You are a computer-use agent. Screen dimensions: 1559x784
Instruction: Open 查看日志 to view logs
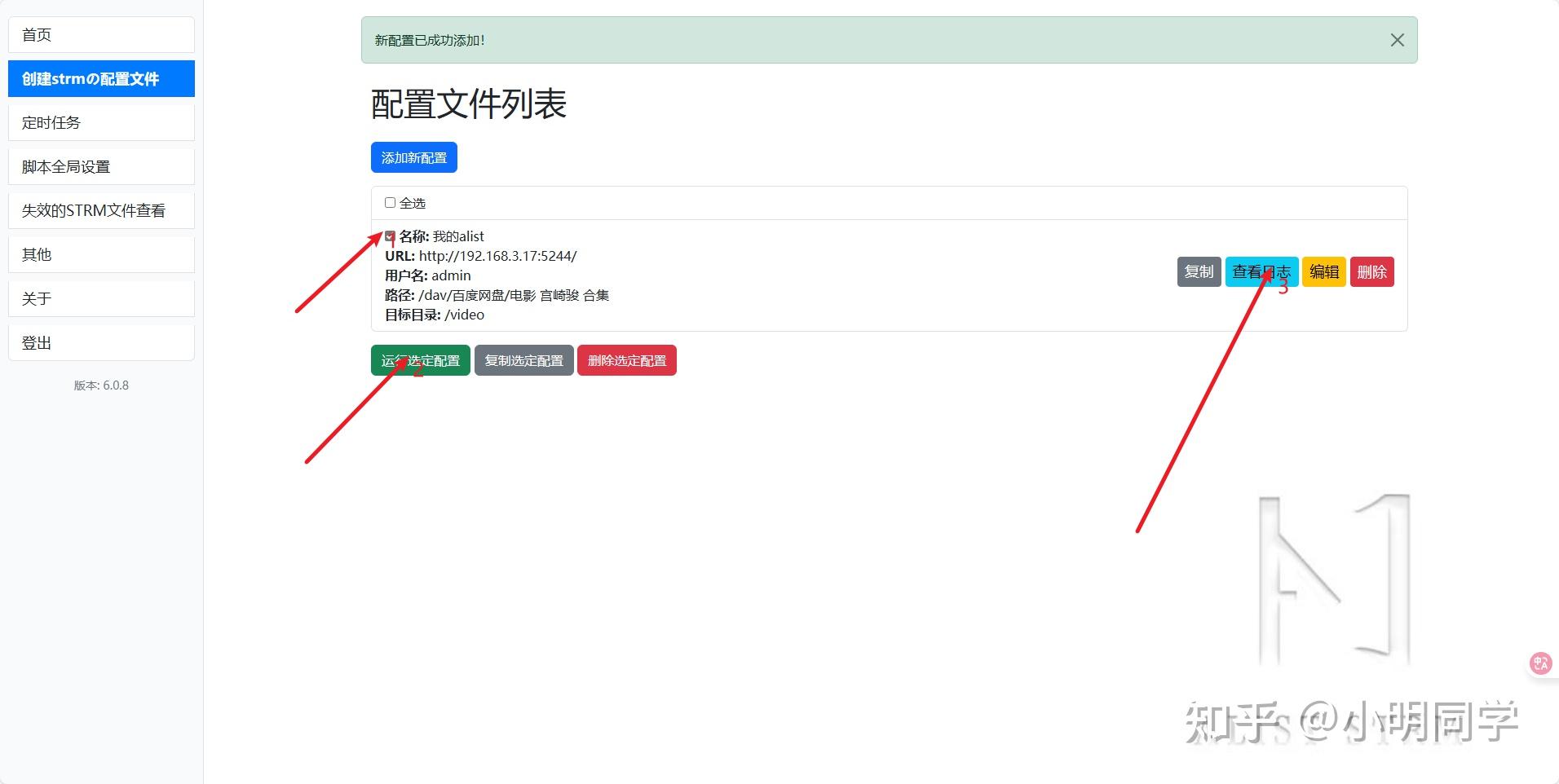(1261, 271)
